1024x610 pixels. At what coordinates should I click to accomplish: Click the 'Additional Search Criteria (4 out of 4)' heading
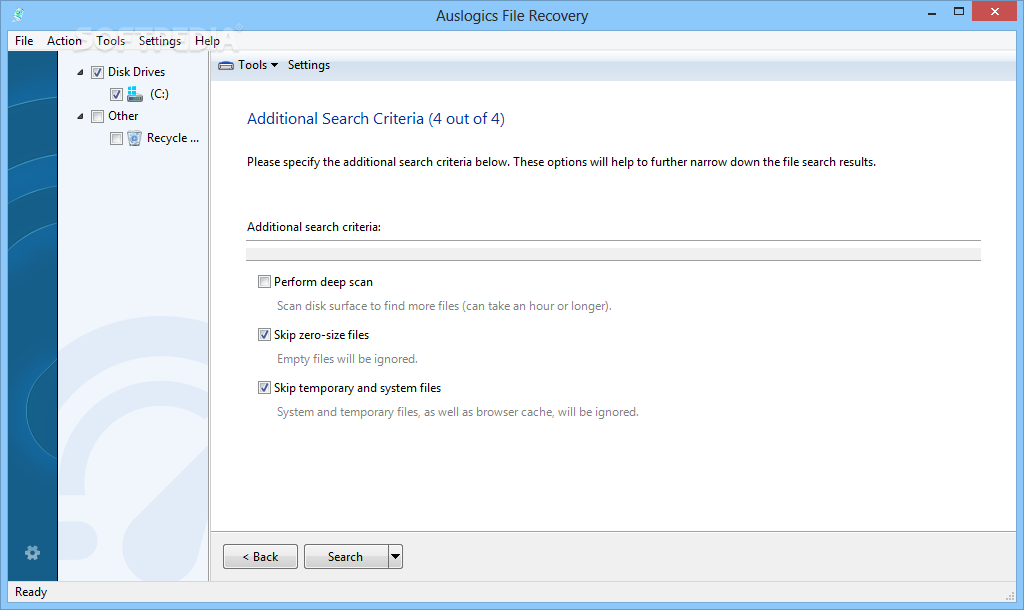tap(376, 119)
